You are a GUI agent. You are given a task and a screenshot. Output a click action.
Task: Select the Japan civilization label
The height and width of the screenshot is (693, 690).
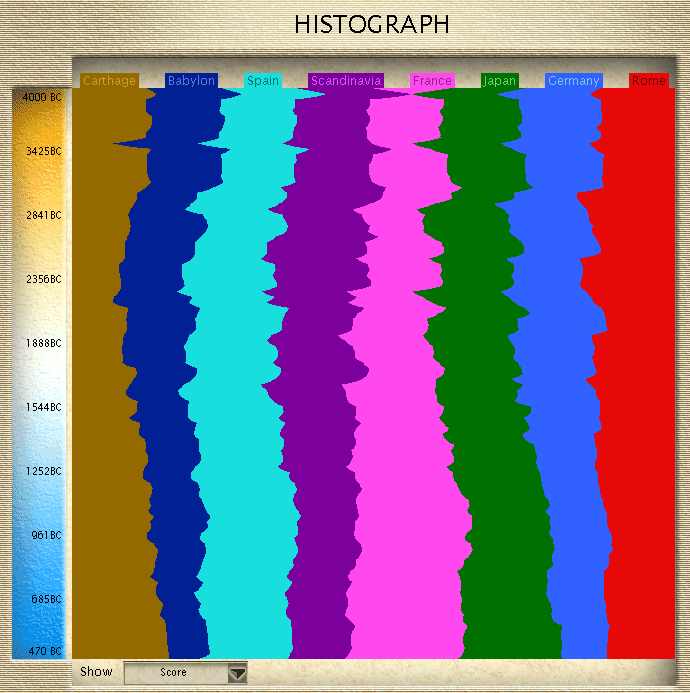tap(499, 80)
